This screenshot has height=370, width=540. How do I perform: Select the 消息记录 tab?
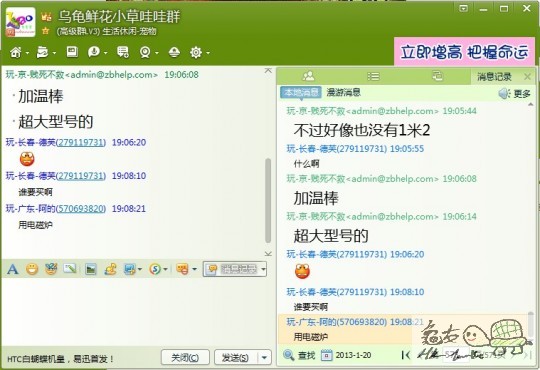494,76
